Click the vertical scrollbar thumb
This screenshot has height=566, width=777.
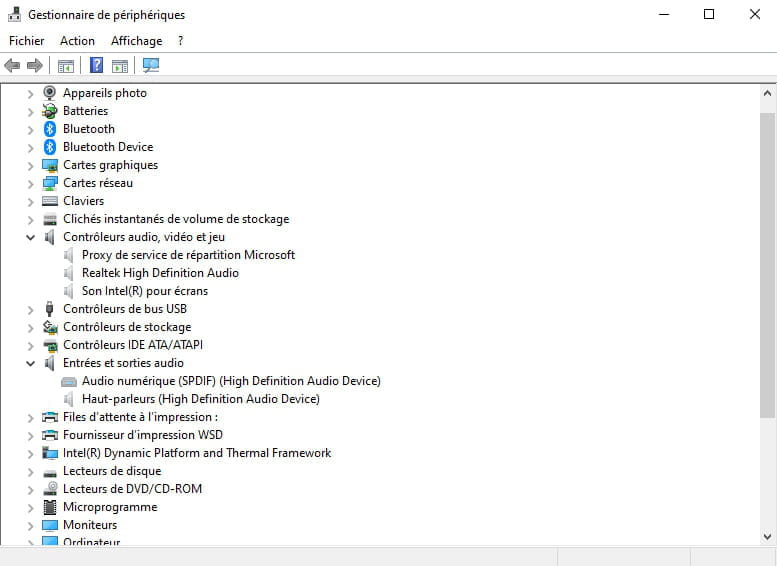768,265
